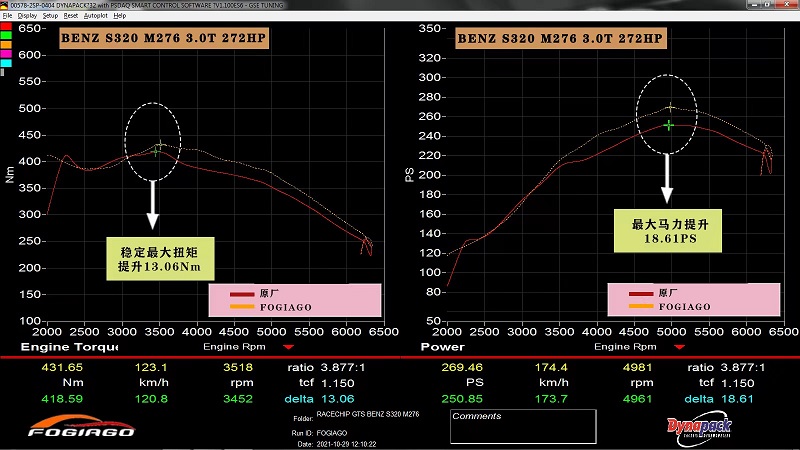Open the Display menu
The height and width of the screenshot is (450, 800).
[27, 16]
